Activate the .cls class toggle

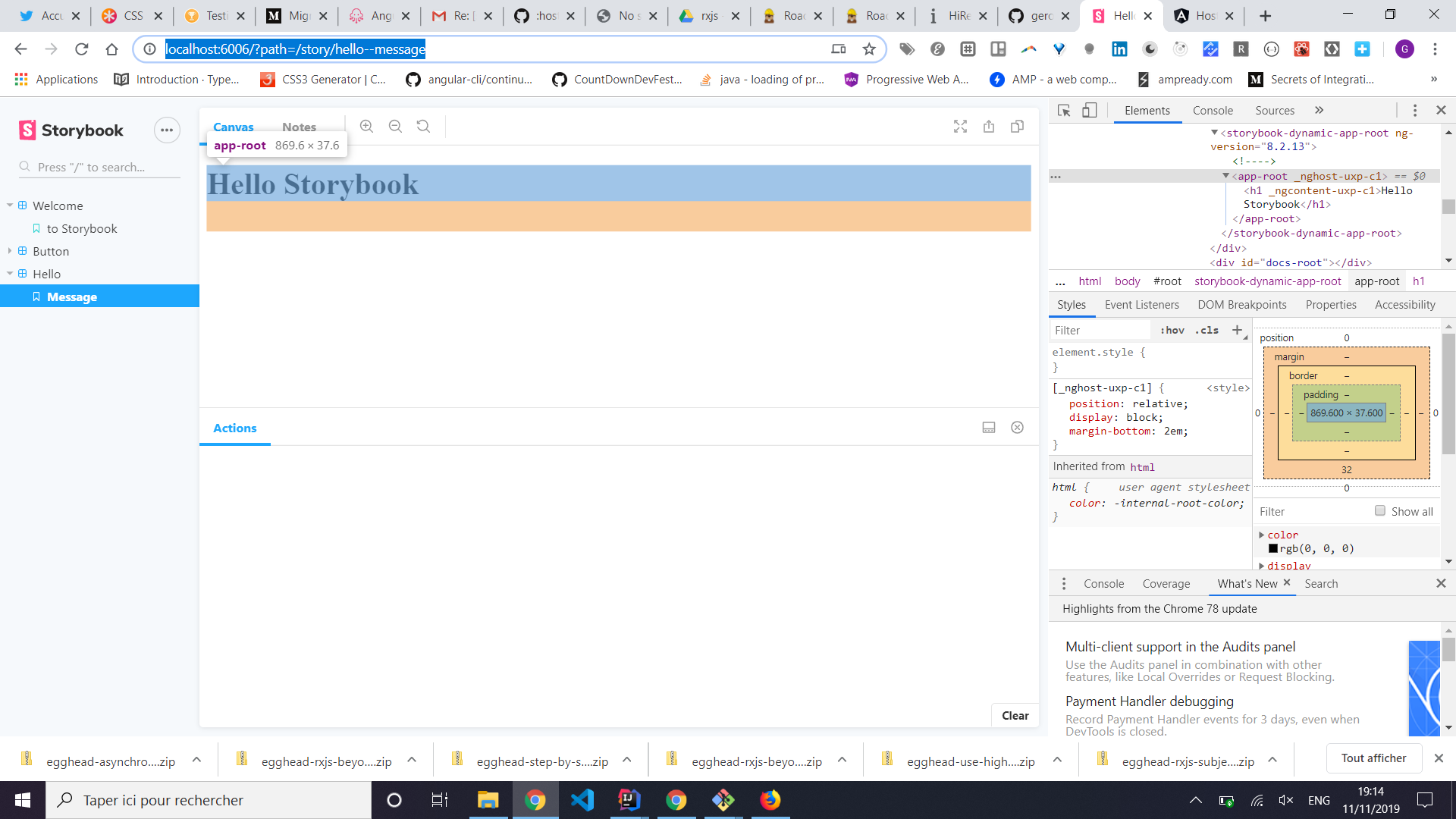[x=1206, y=330]
